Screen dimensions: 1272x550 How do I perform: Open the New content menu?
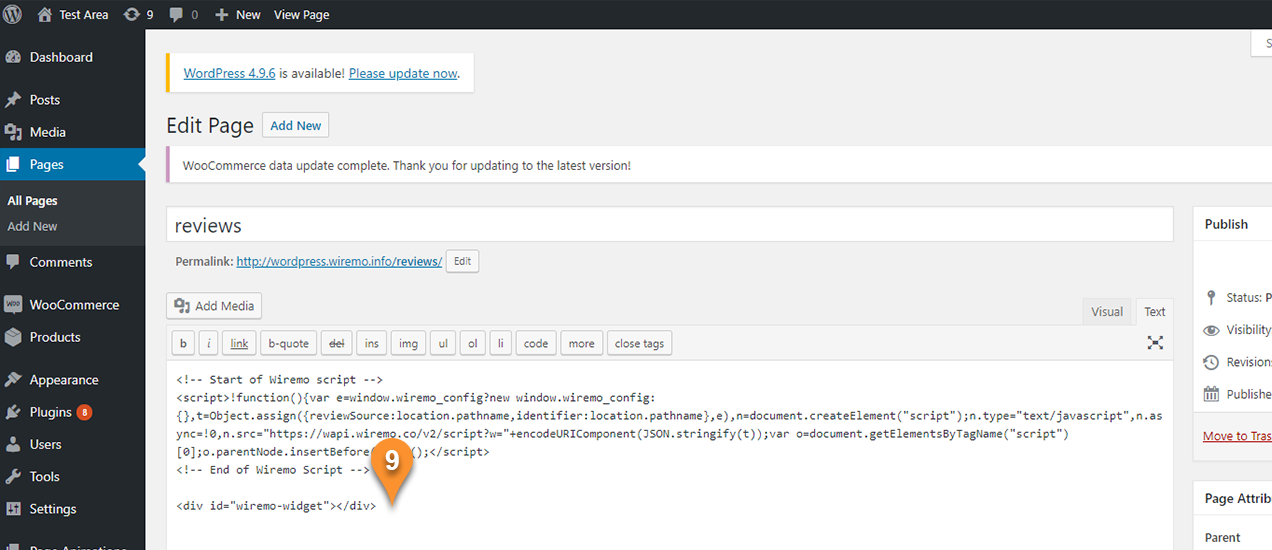tap(238, 15)
